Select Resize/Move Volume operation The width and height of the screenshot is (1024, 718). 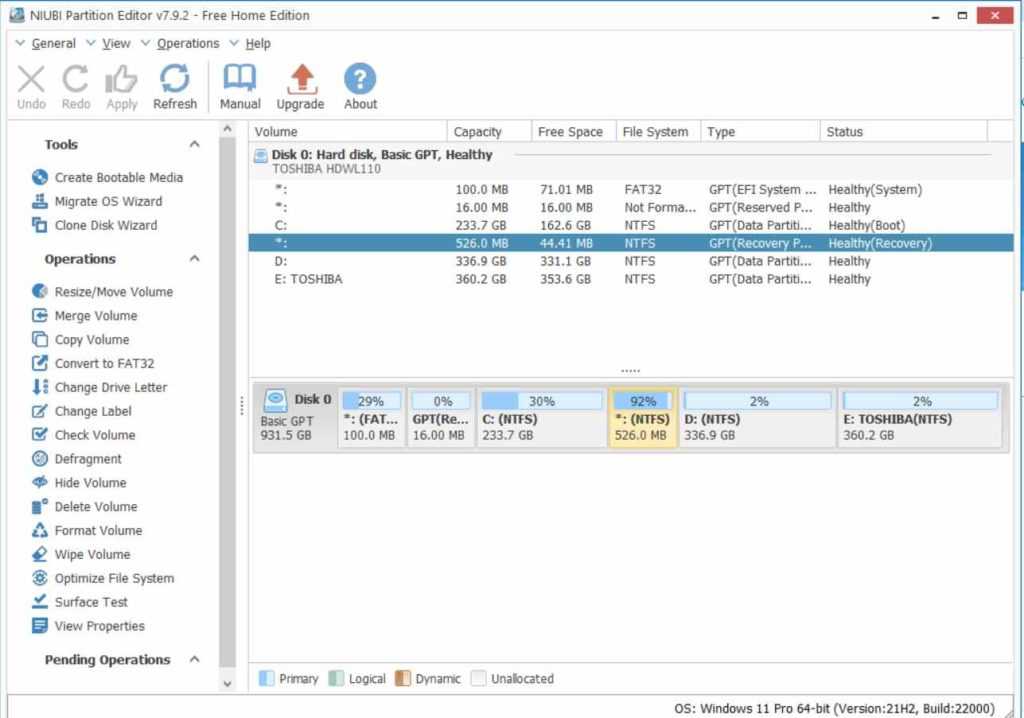[x=102, y=291]
